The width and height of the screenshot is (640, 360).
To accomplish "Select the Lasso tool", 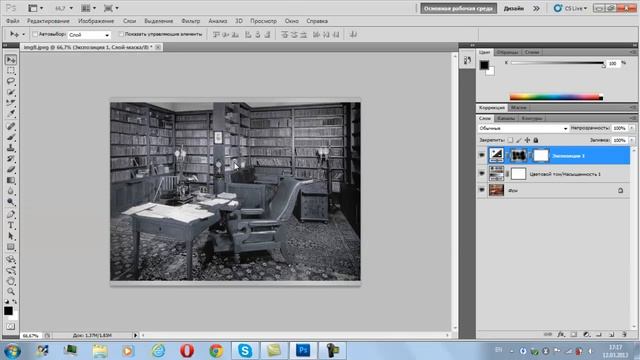I will click(11, 81).
